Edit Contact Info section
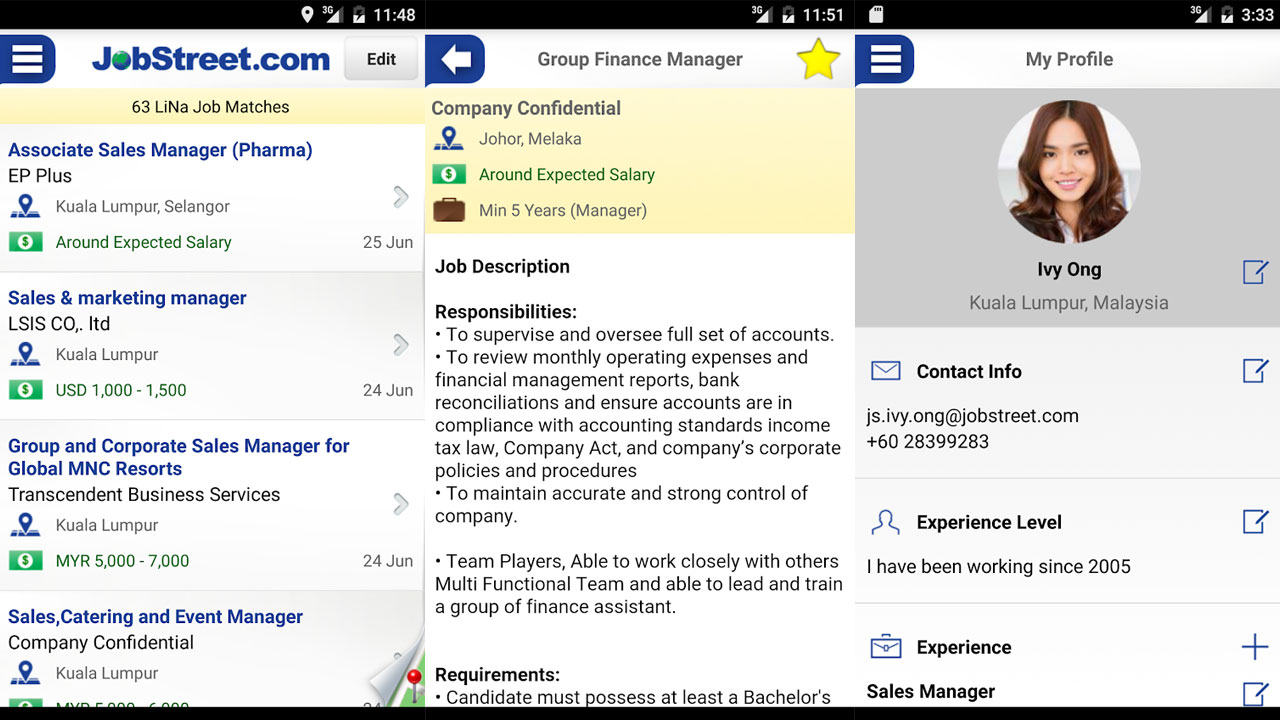The width and height of the screenshot is (1280, 720). (x=1255, y=371)
